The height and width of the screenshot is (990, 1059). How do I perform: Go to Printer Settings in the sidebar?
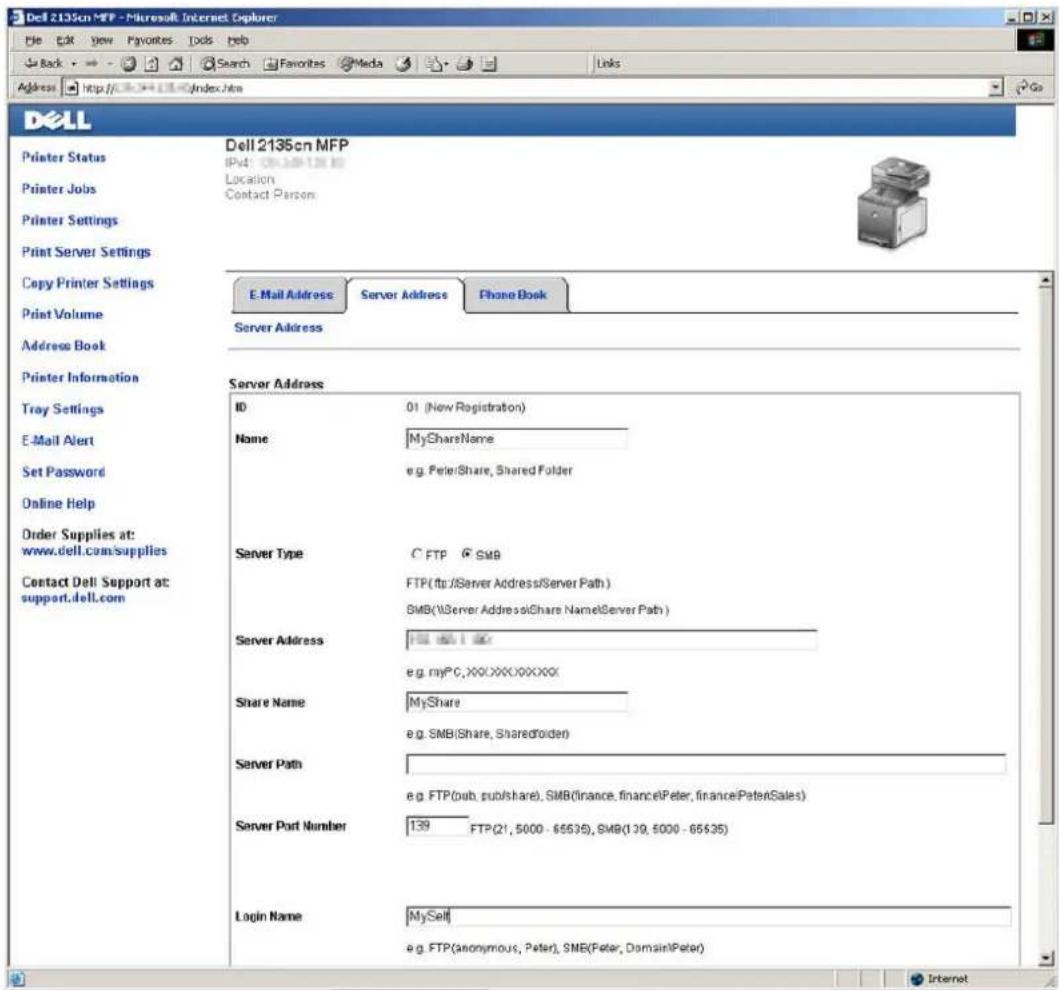click(x=70, y=220)
